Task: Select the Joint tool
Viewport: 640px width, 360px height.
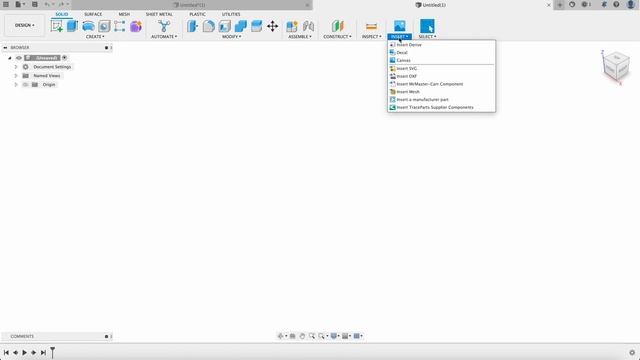Action: pyautogui.click(x=308, y=26)
